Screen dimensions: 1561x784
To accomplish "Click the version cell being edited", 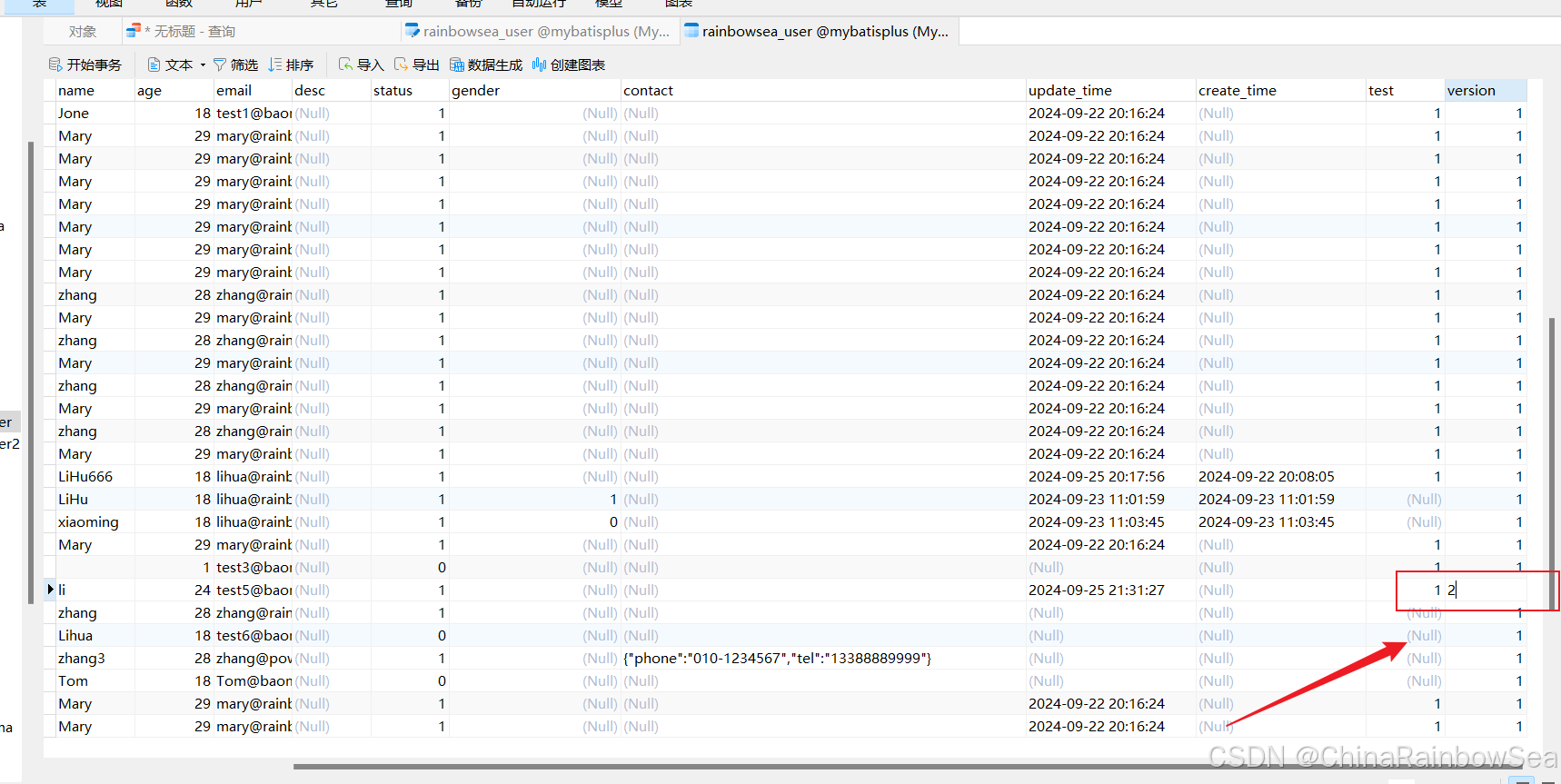I will (1486, 590).
